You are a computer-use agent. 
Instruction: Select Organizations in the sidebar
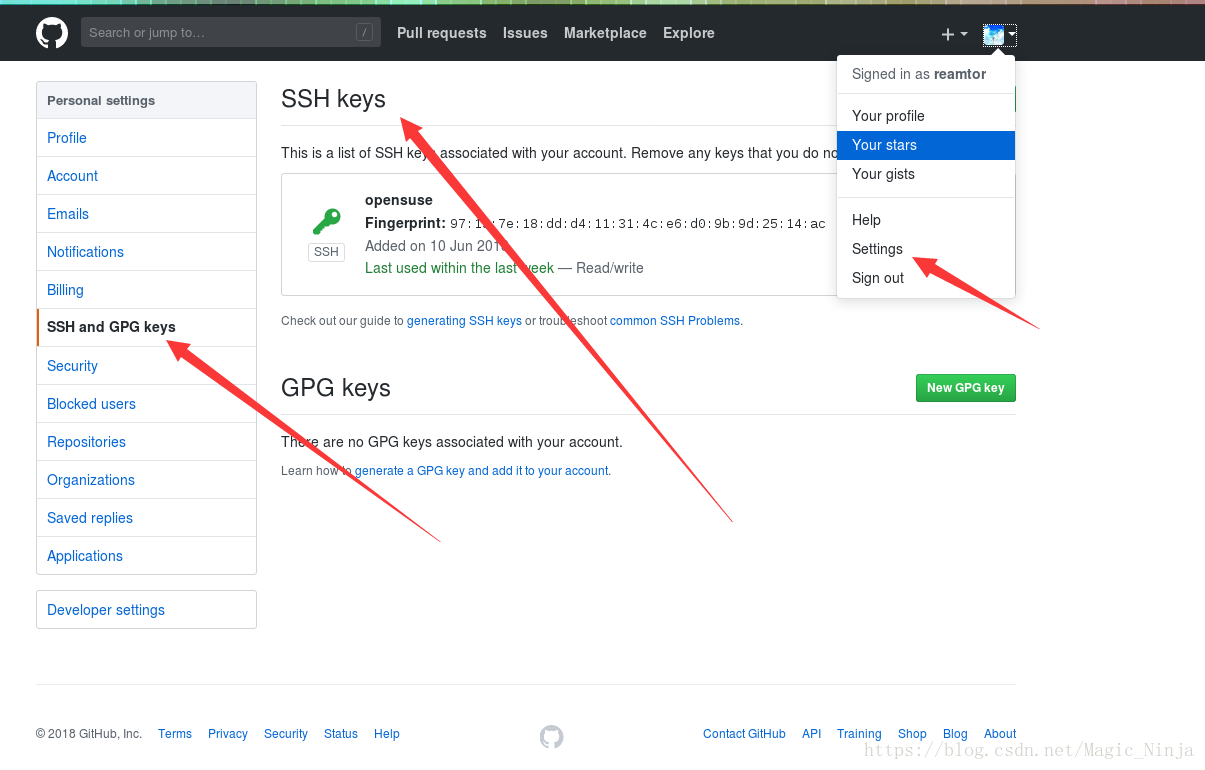[x=146, y=480]
